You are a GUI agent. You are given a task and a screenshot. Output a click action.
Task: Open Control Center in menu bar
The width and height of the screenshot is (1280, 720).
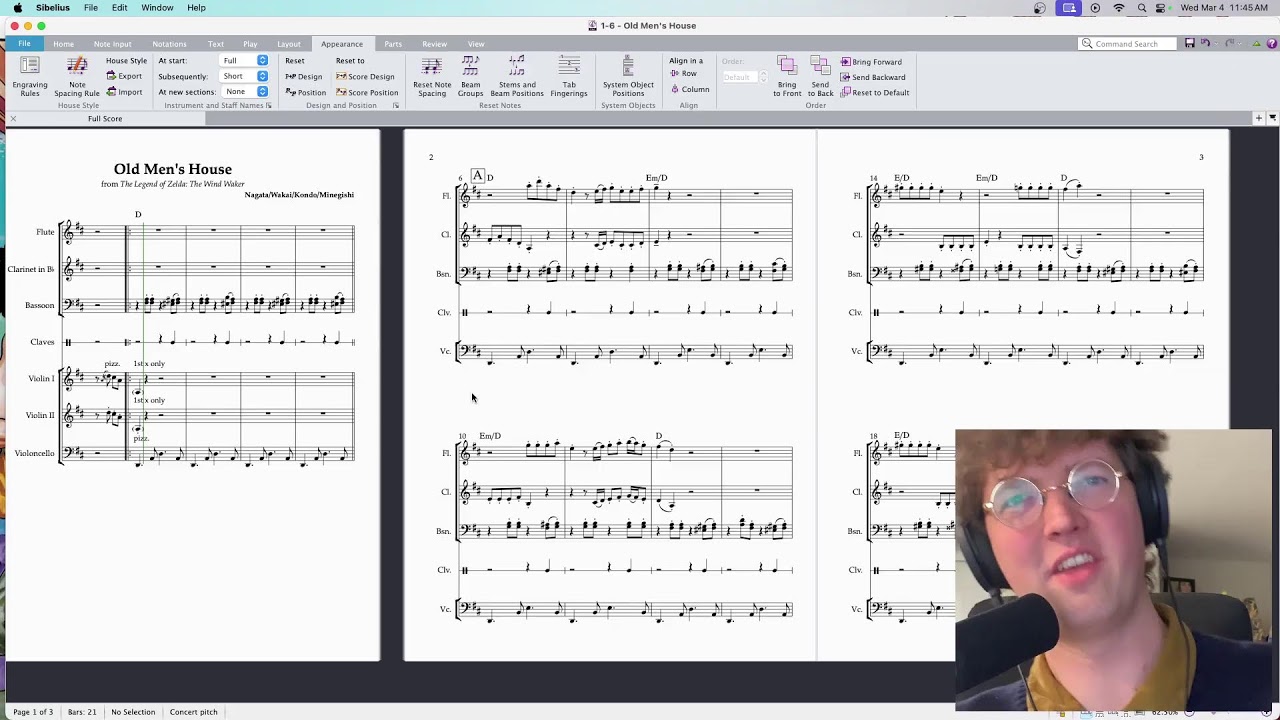(1162, 8)
